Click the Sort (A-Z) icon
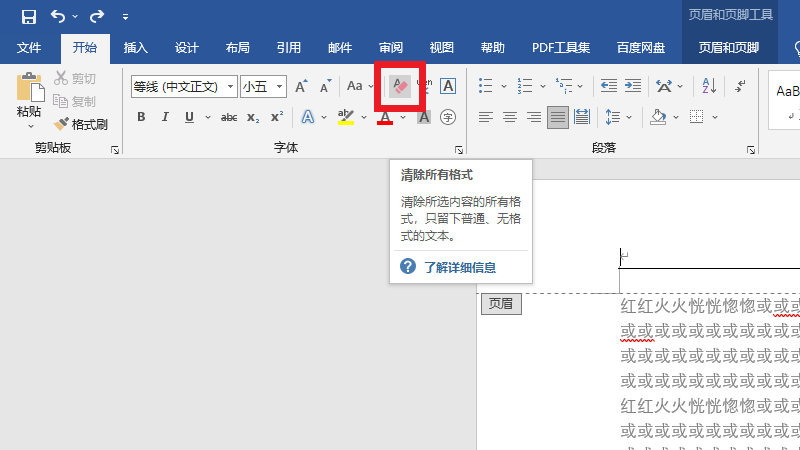The width and height of the screenshot is (800, 450). point(710,86)
